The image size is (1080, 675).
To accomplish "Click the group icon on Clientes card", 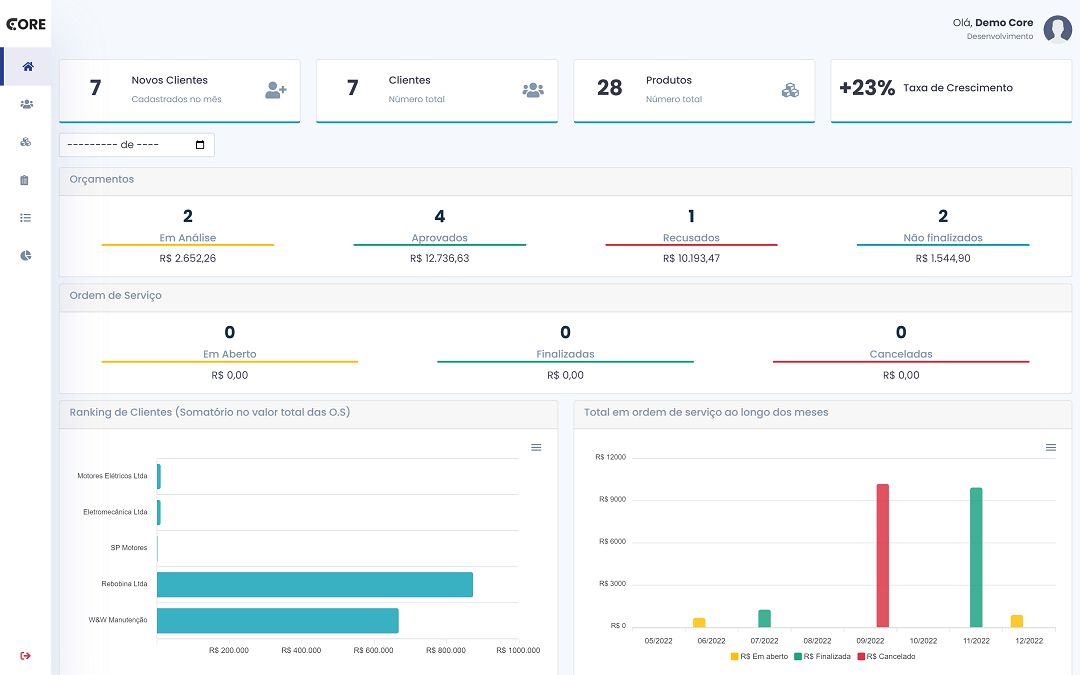I will [x=533, y=90].
